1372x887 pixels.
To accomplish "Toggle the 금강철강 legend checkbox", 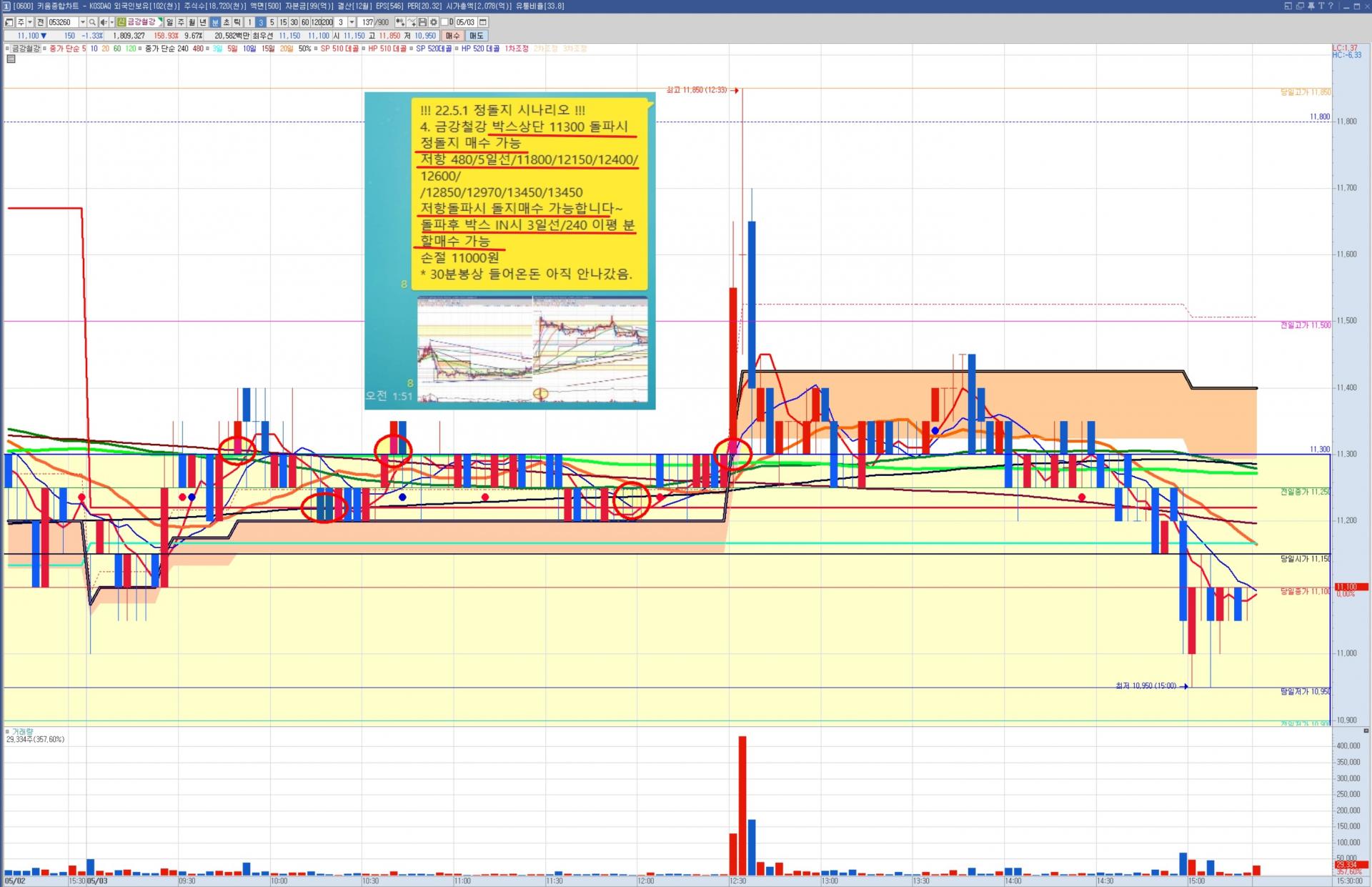I will coord(8,49).
